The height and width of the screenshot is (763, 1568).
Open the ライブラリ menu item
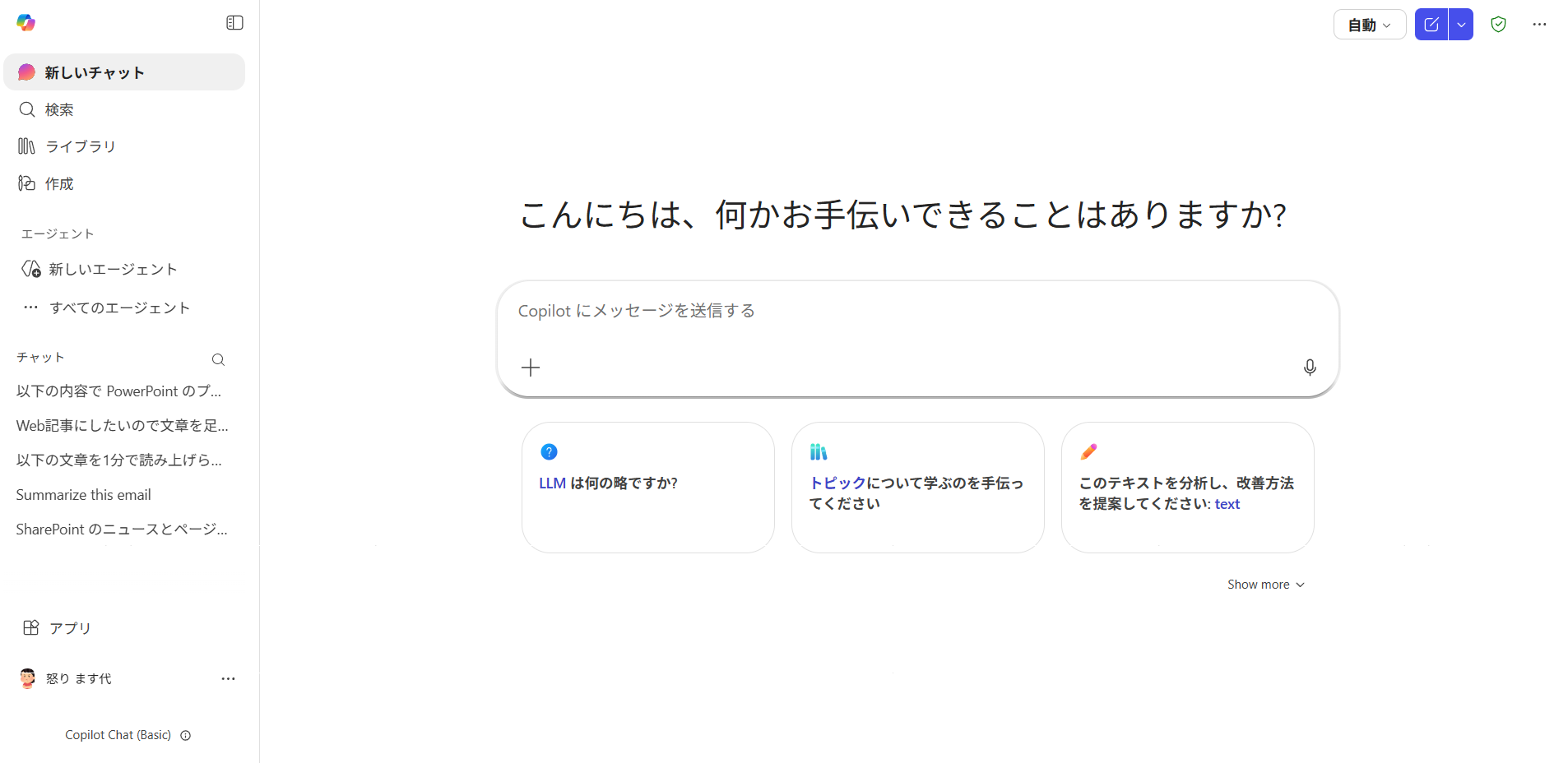pos(80,146)
